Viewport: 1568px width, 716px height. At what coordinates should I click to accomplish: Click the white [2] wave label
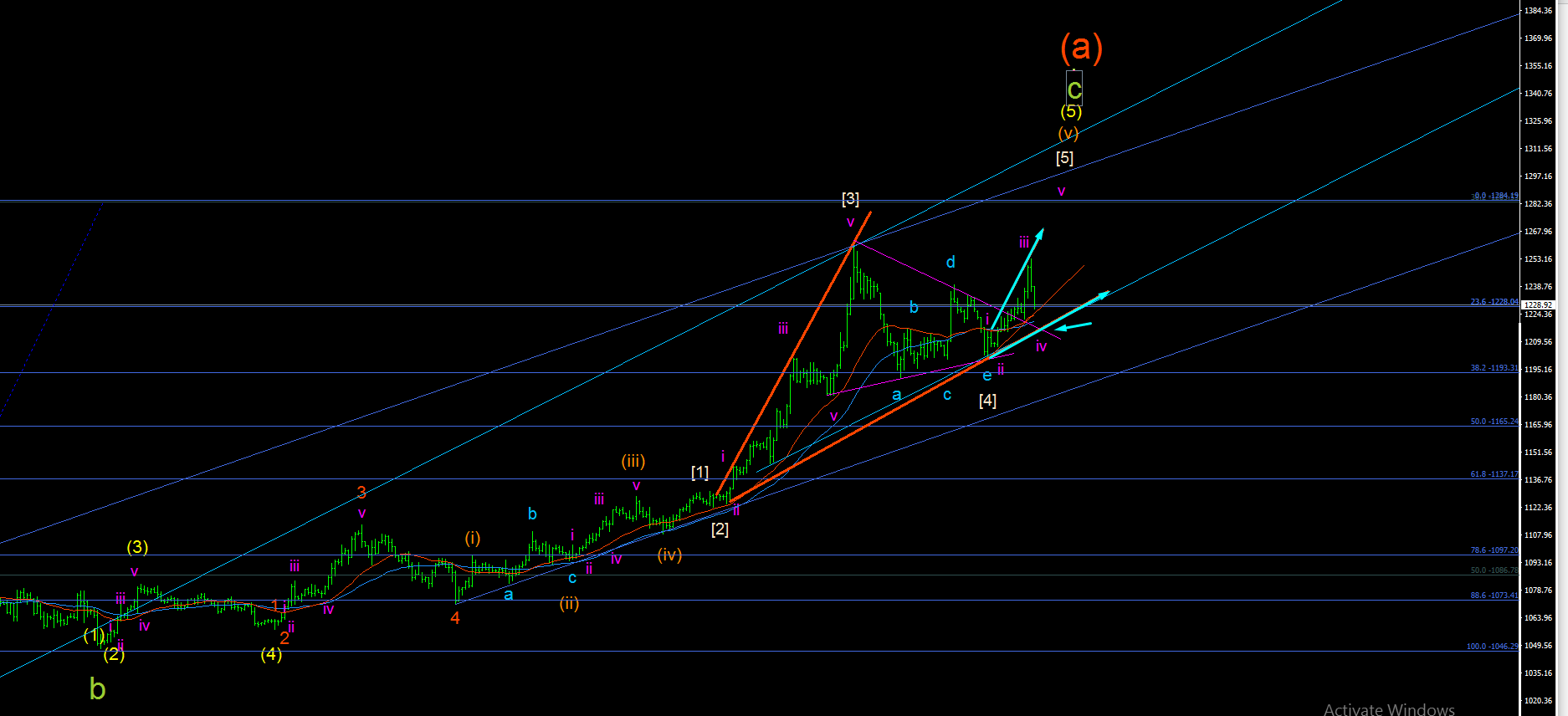tap(720, 529)
